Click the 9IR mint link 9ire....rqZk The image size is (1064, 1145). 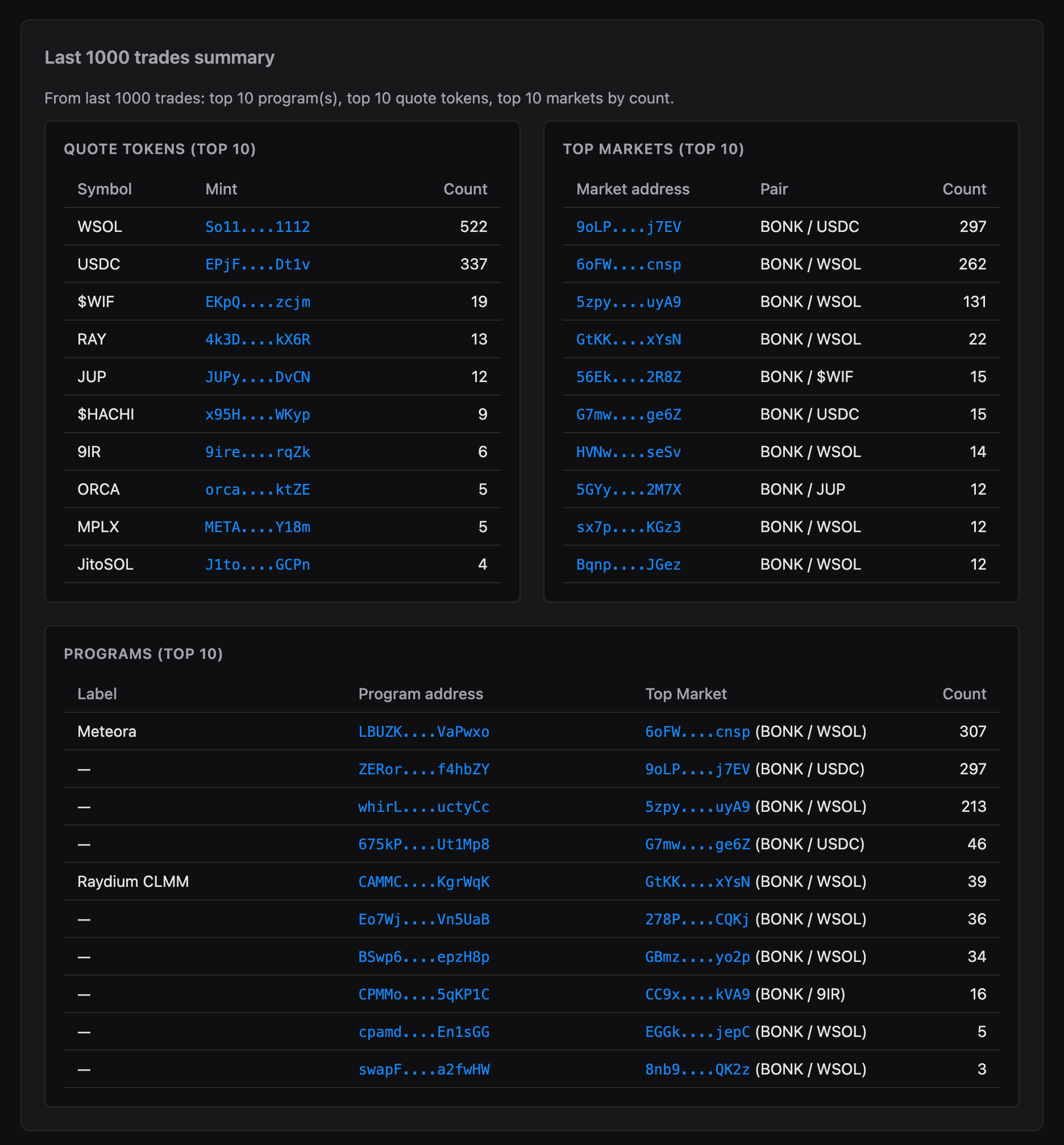pyautogui.click(x=257, y=452)
